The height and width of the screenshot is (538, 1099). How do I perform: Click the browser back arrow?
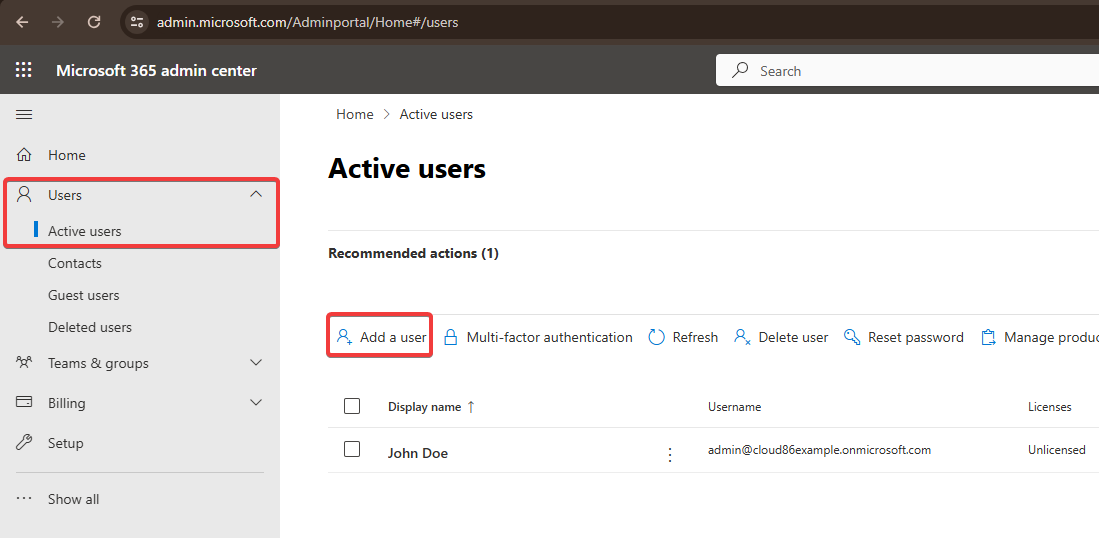click(x=22, y=22)
